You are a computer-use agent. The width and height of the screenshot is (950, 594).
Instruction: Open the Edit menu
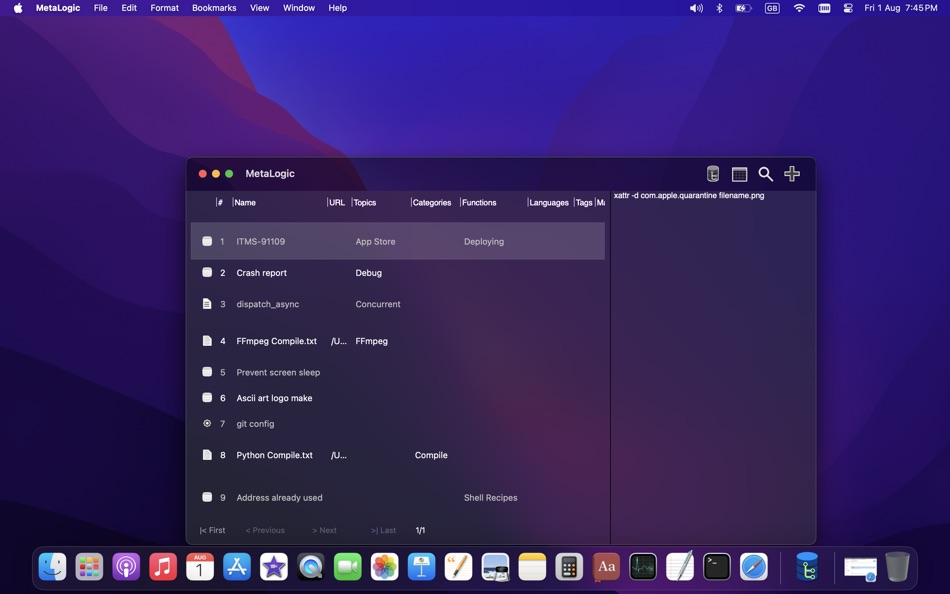129,8
